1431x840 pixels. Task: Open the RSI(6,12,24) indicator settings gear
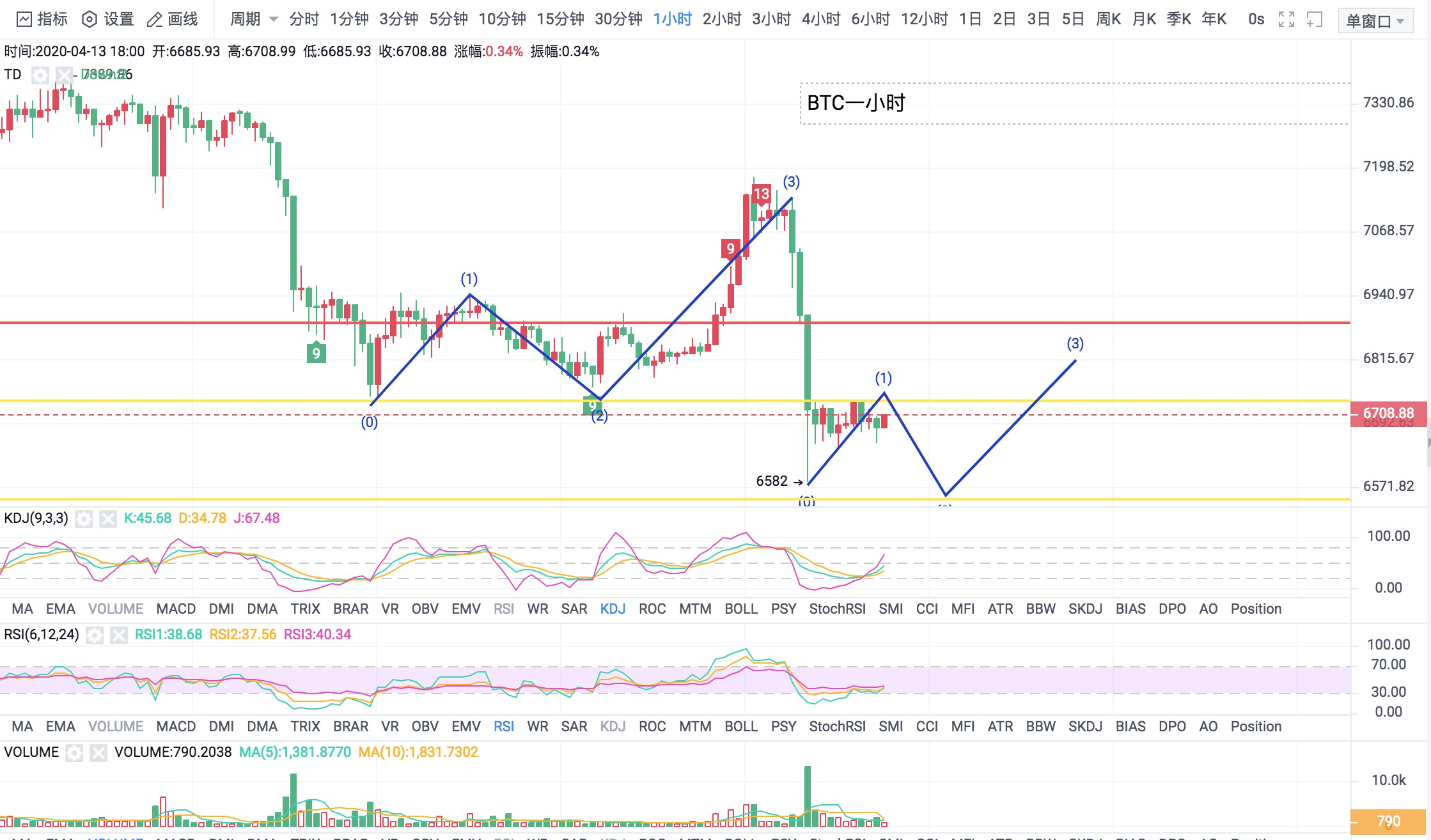[x=95, y=636]
